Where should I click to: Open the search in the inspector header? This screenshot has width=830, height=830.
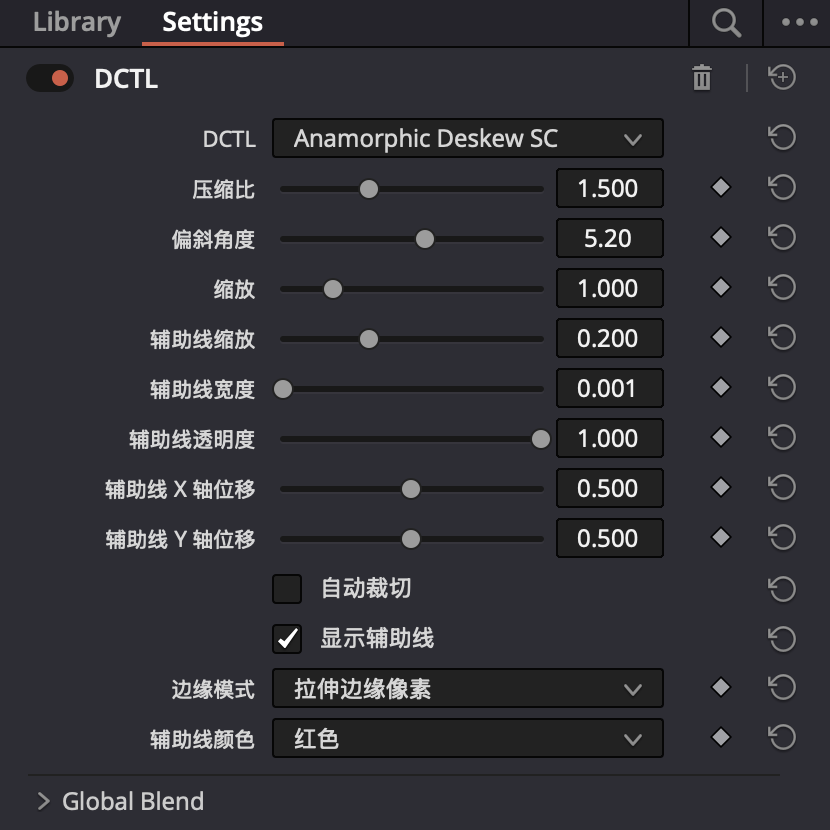pos(725,22)
